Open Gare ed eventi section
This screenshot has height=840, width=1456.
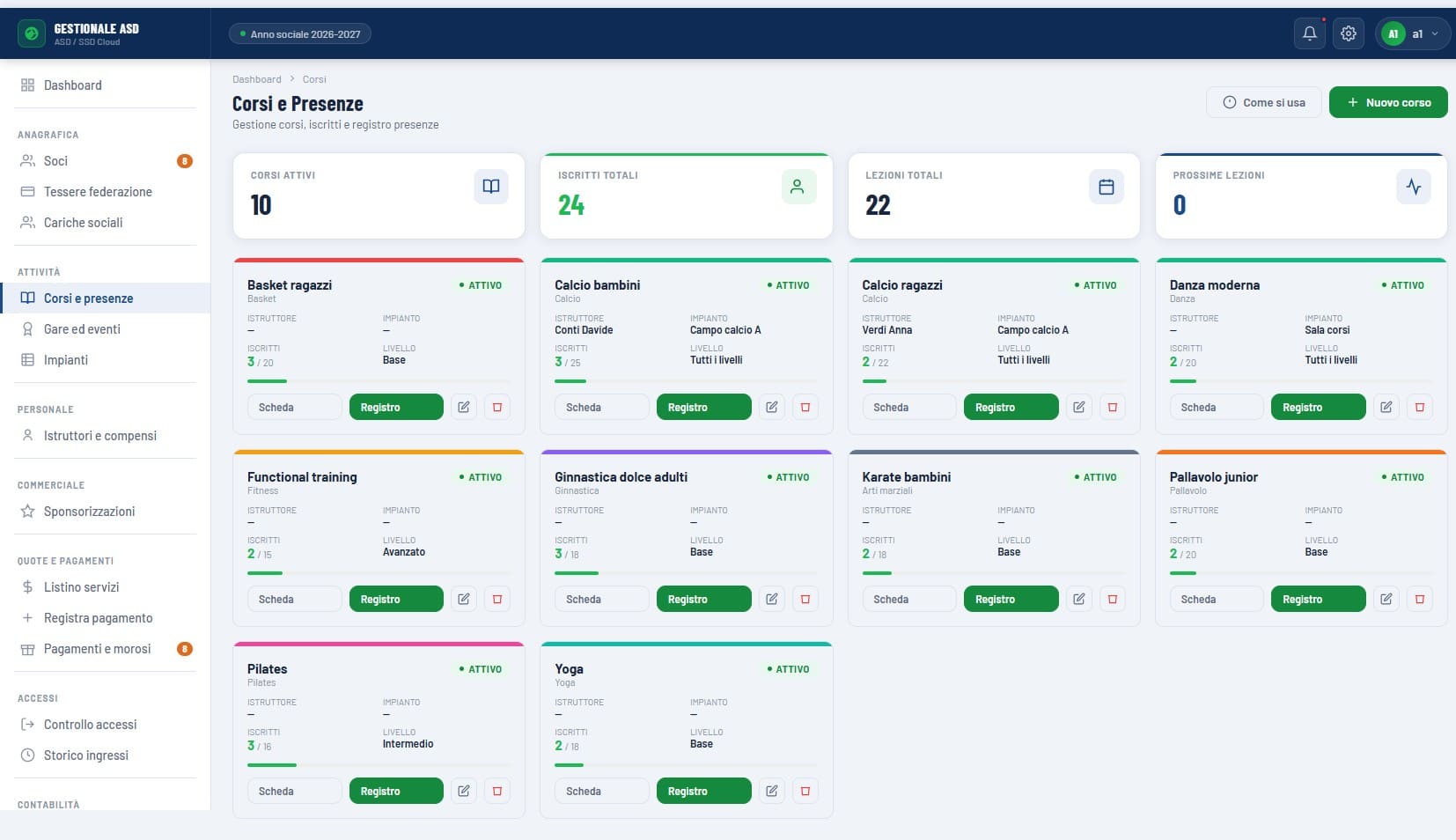click(x=105, y=329)
